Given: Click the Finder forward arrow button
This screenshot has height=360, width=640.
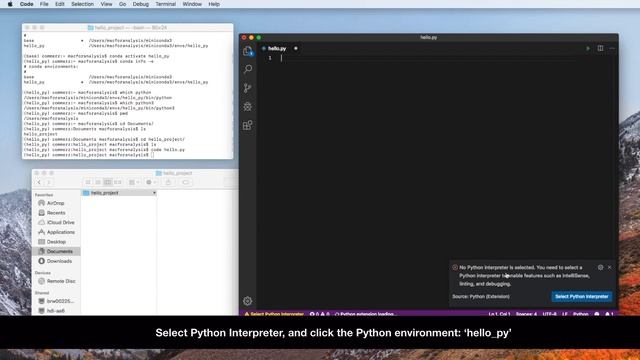Looking at the screenshot, I should (x=49, y=182).
